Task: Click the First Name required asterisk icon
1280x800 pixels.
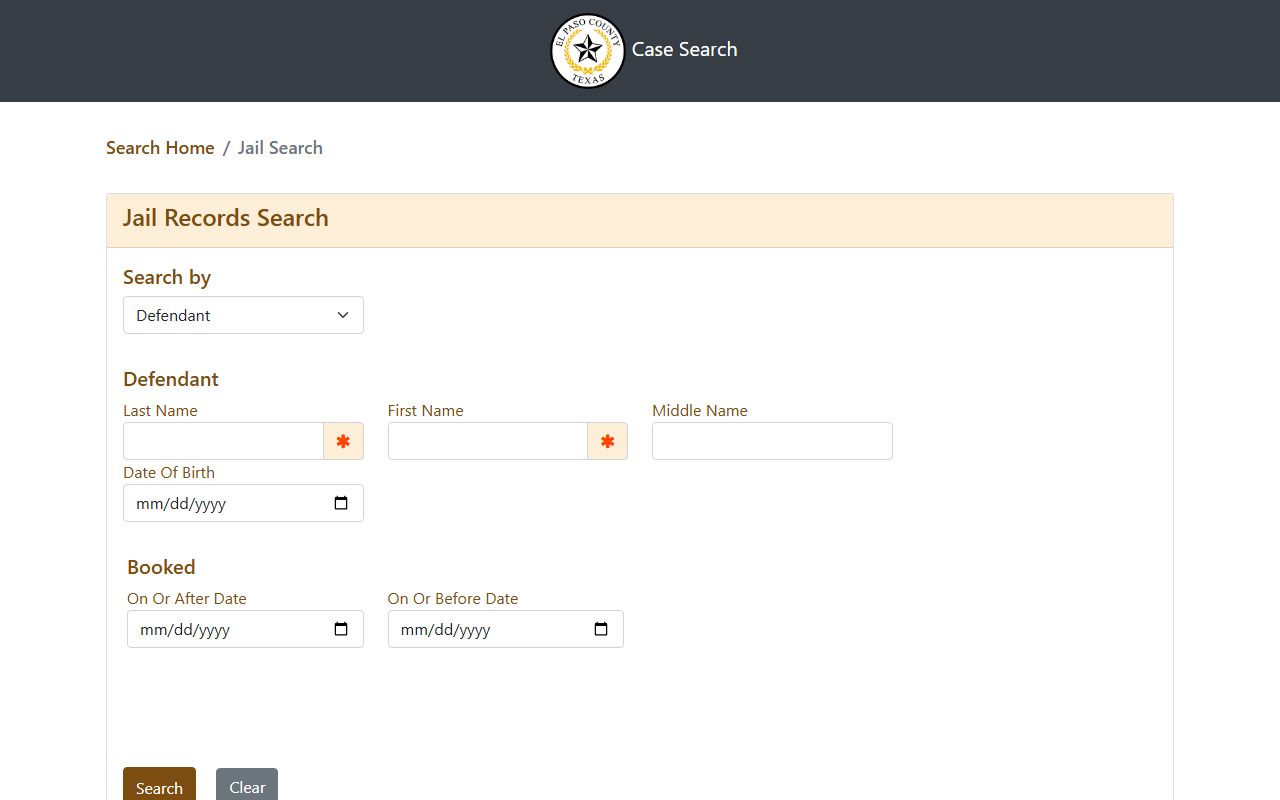Action: pos(607,441)
